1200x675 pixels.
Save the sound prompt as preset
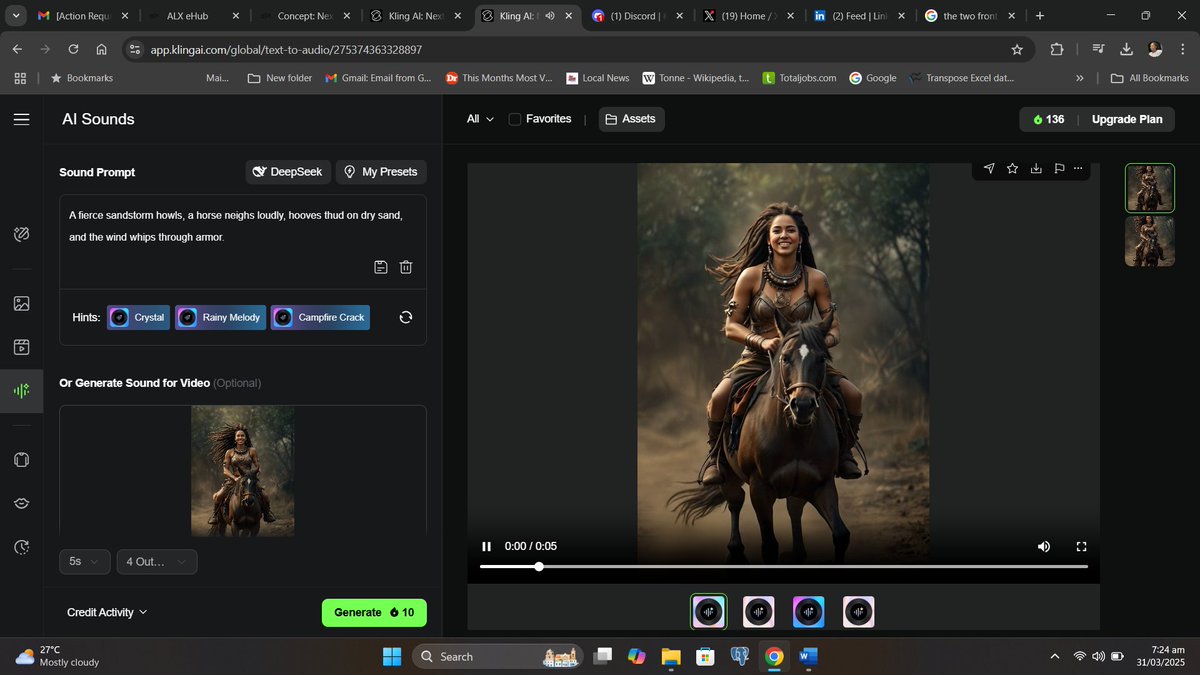pyautogui.click(x=381, y=267)
